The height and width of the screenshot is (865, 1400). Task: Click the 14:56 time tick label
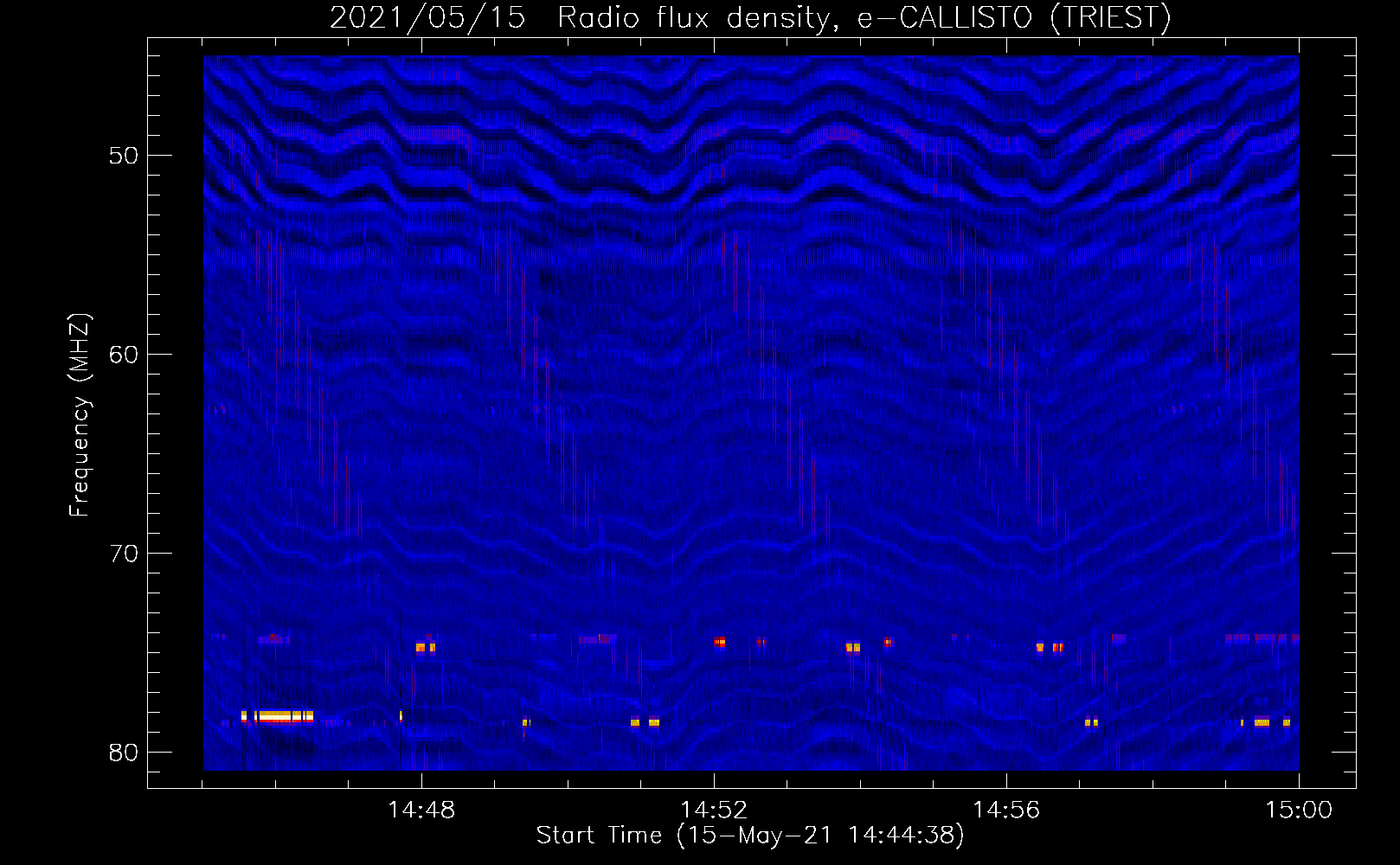(1006, 811)
